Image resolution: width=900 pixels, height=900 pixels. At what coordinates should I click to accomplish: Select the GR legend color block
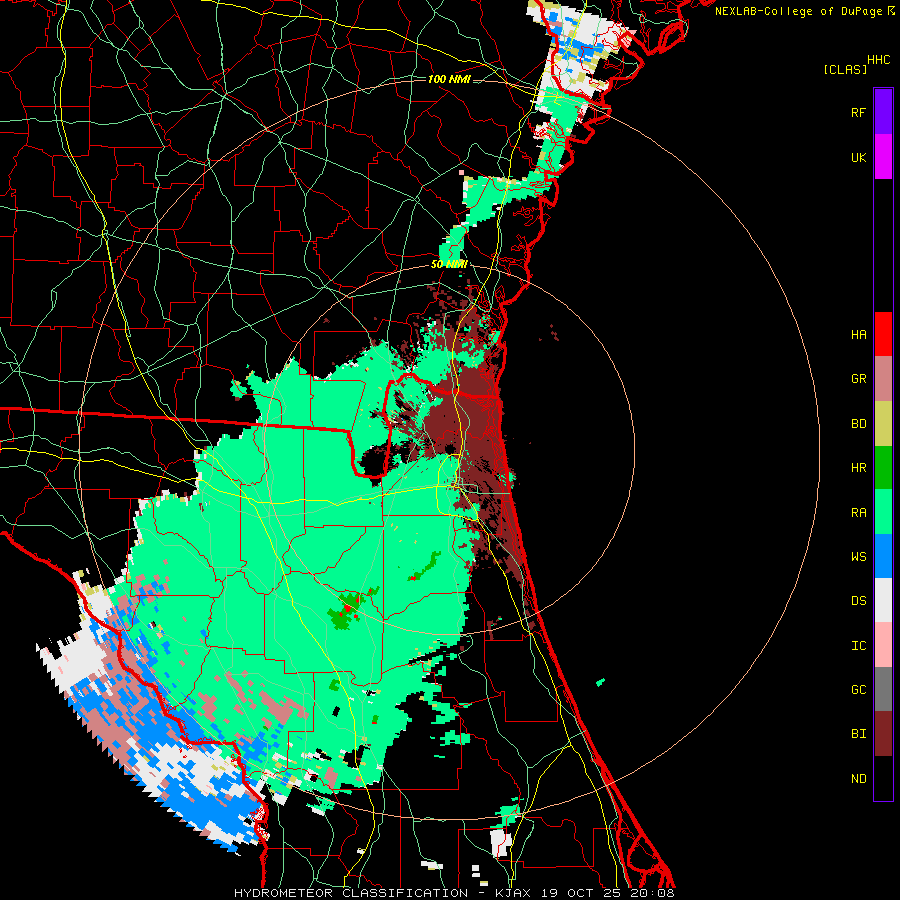[883, 379]
